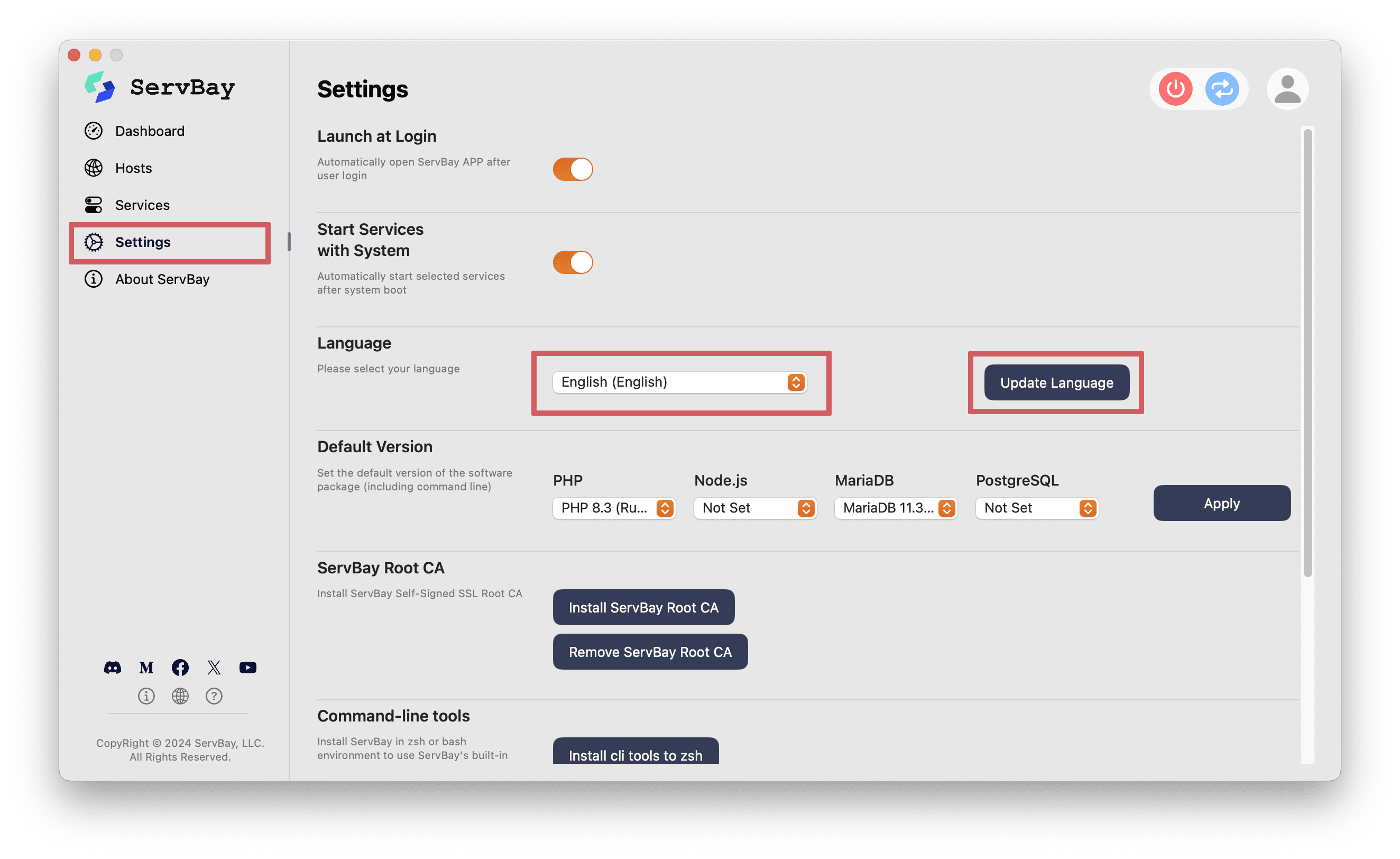Image resolution: width=1400 pixels, height=859 pixels.
Task: Click the Update Language button
Action: [1056, 382]
